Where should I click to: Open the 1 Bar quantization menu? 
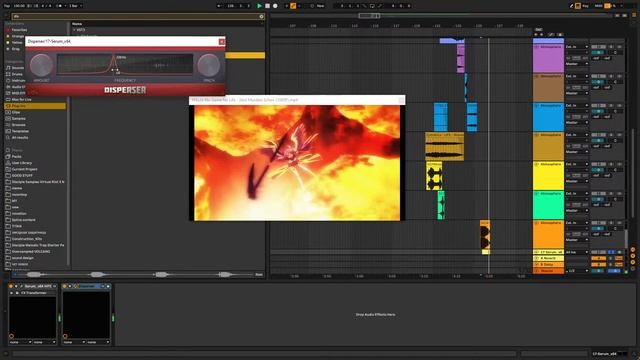75,6
